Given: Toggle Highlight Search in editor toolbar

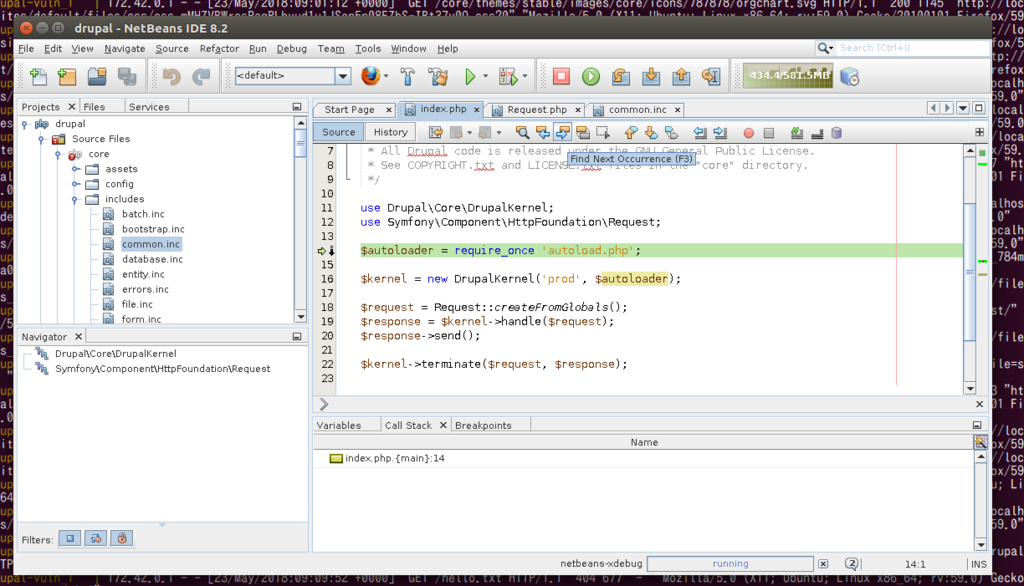Looking at the screenshot, I should tap(583, 133).
